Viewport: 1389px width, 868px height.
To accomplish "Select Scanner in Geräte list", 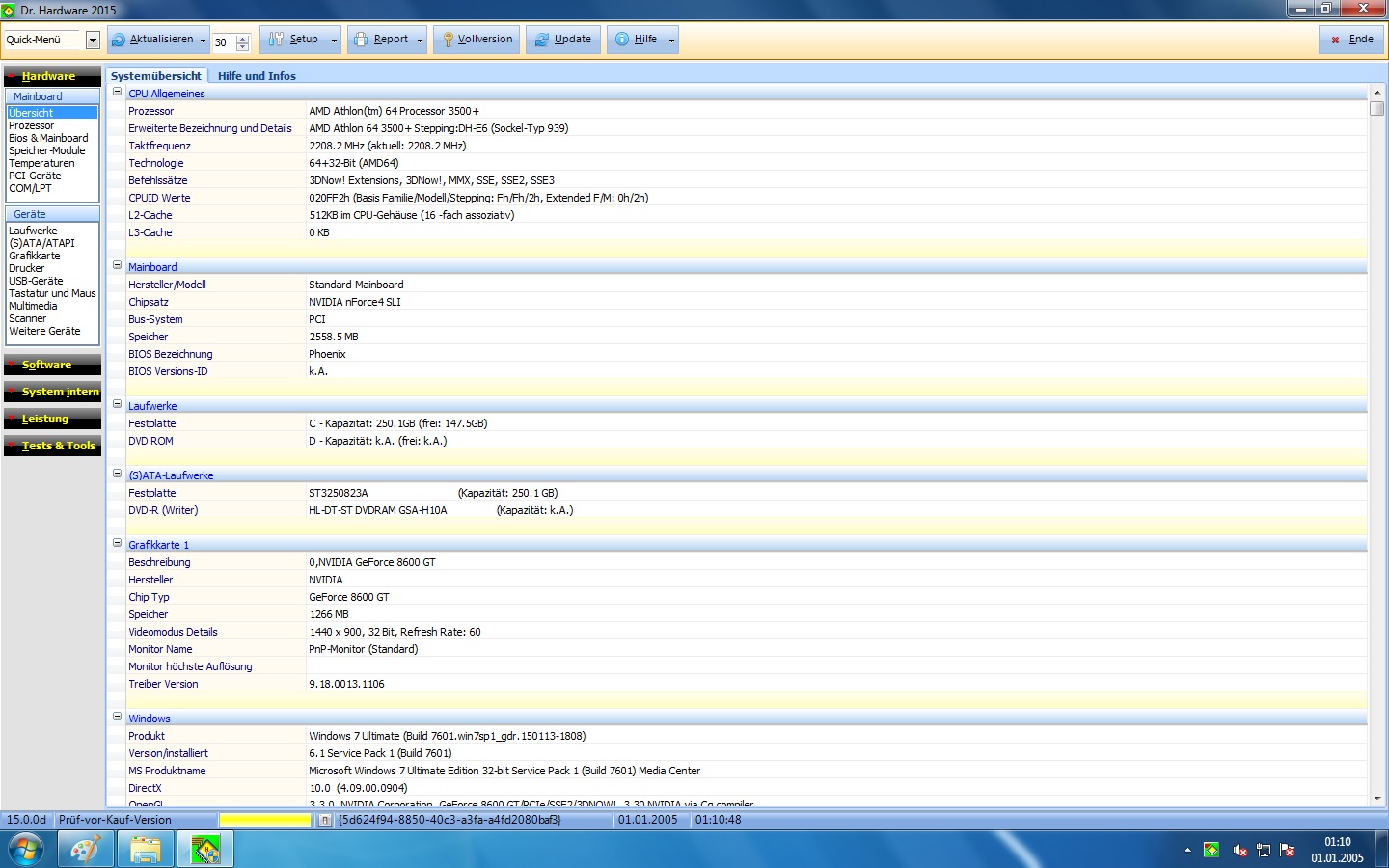I will tap(28, 318).
